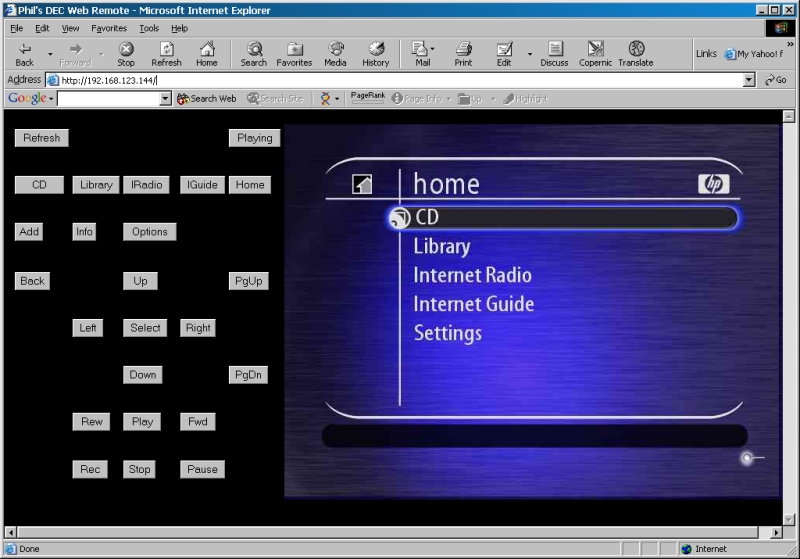Click the Discuss toolbar icon
Screen dimensions: 800x559
555,49
